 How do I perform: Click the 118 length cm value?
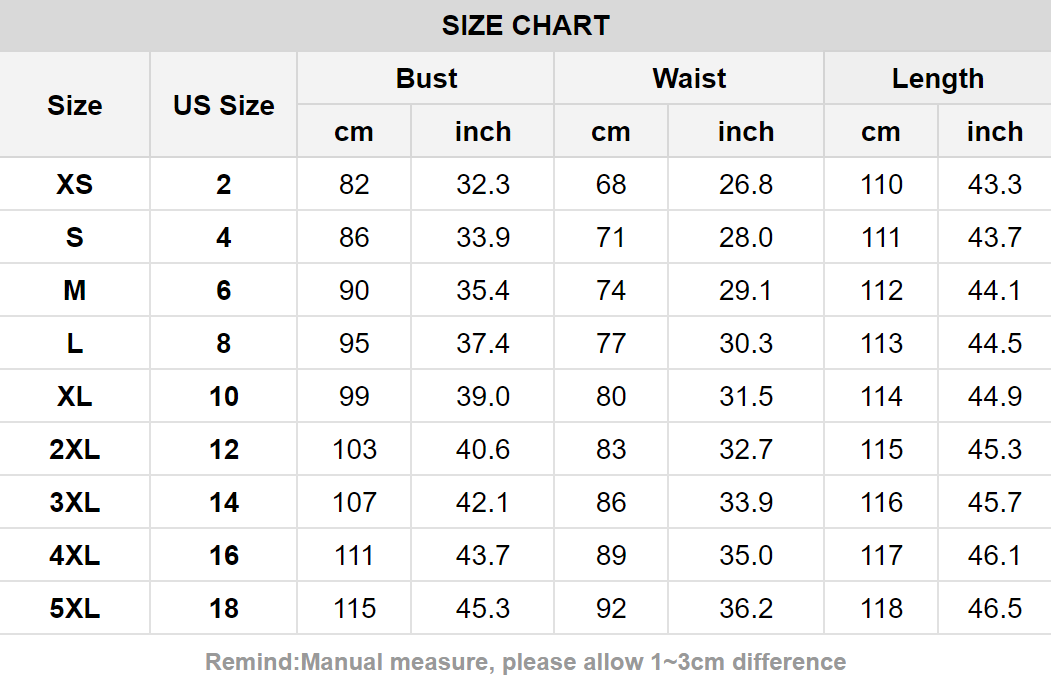point(881,609)
